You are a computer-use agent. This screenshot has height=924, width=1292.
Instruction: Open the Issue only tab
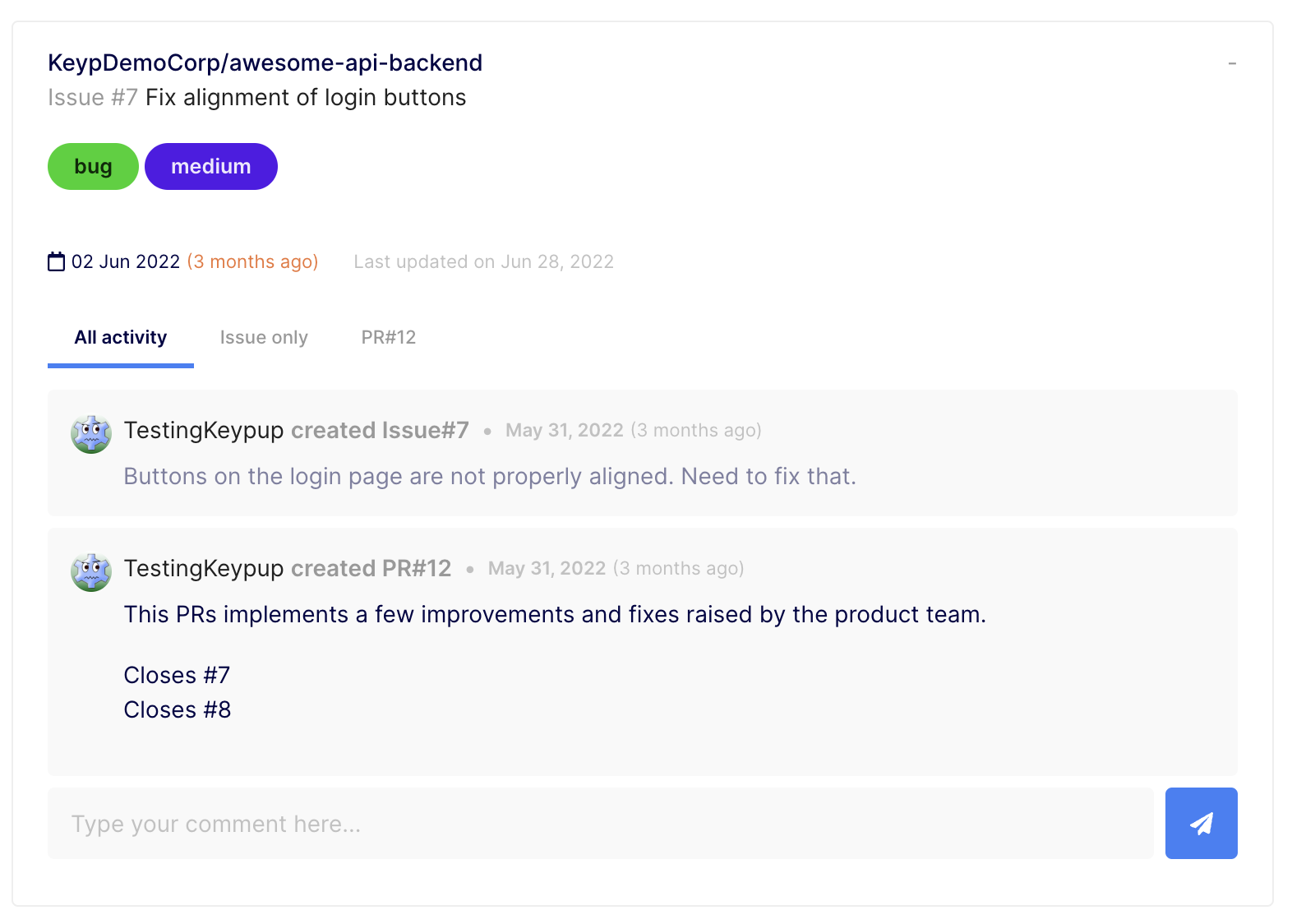(x=264, y=338)
